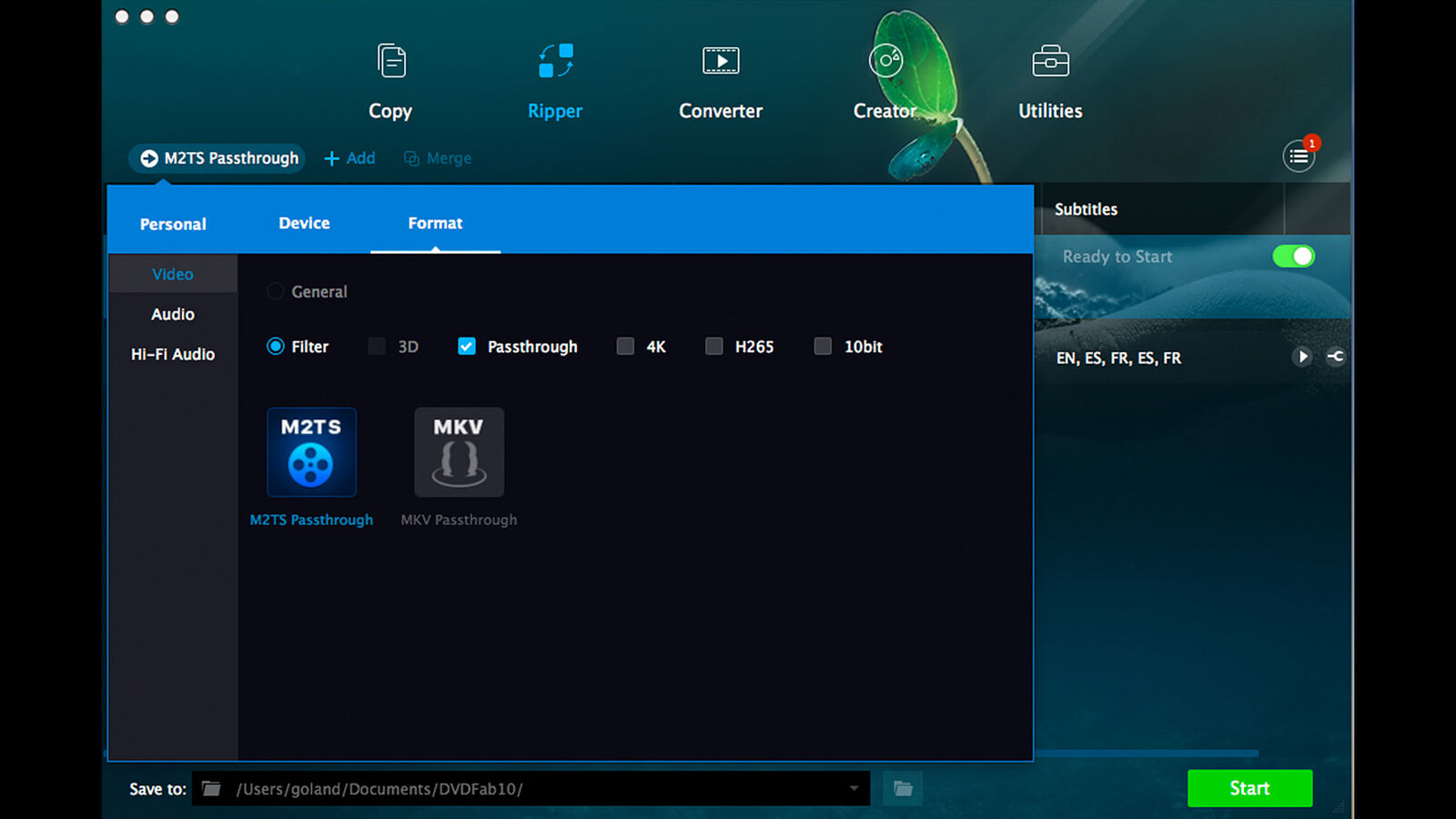Disable the Ready to Start toggle

pos(1294,257)
